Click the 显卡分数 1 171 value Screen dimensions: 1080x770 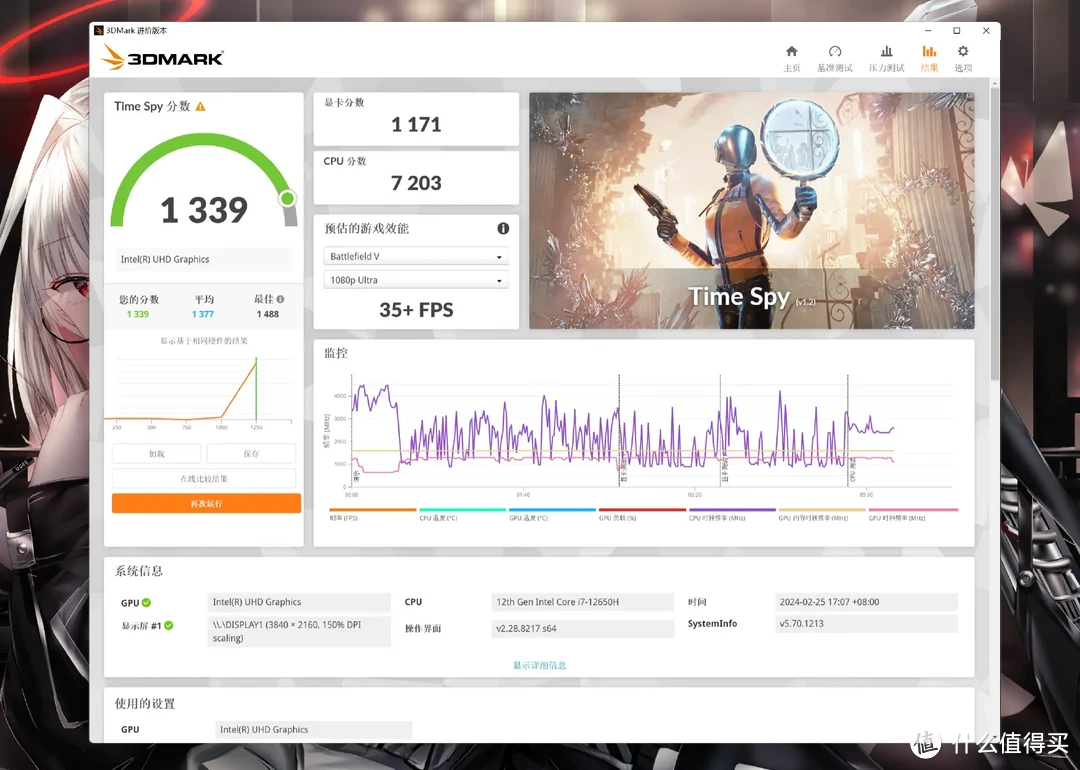point(416,125)
